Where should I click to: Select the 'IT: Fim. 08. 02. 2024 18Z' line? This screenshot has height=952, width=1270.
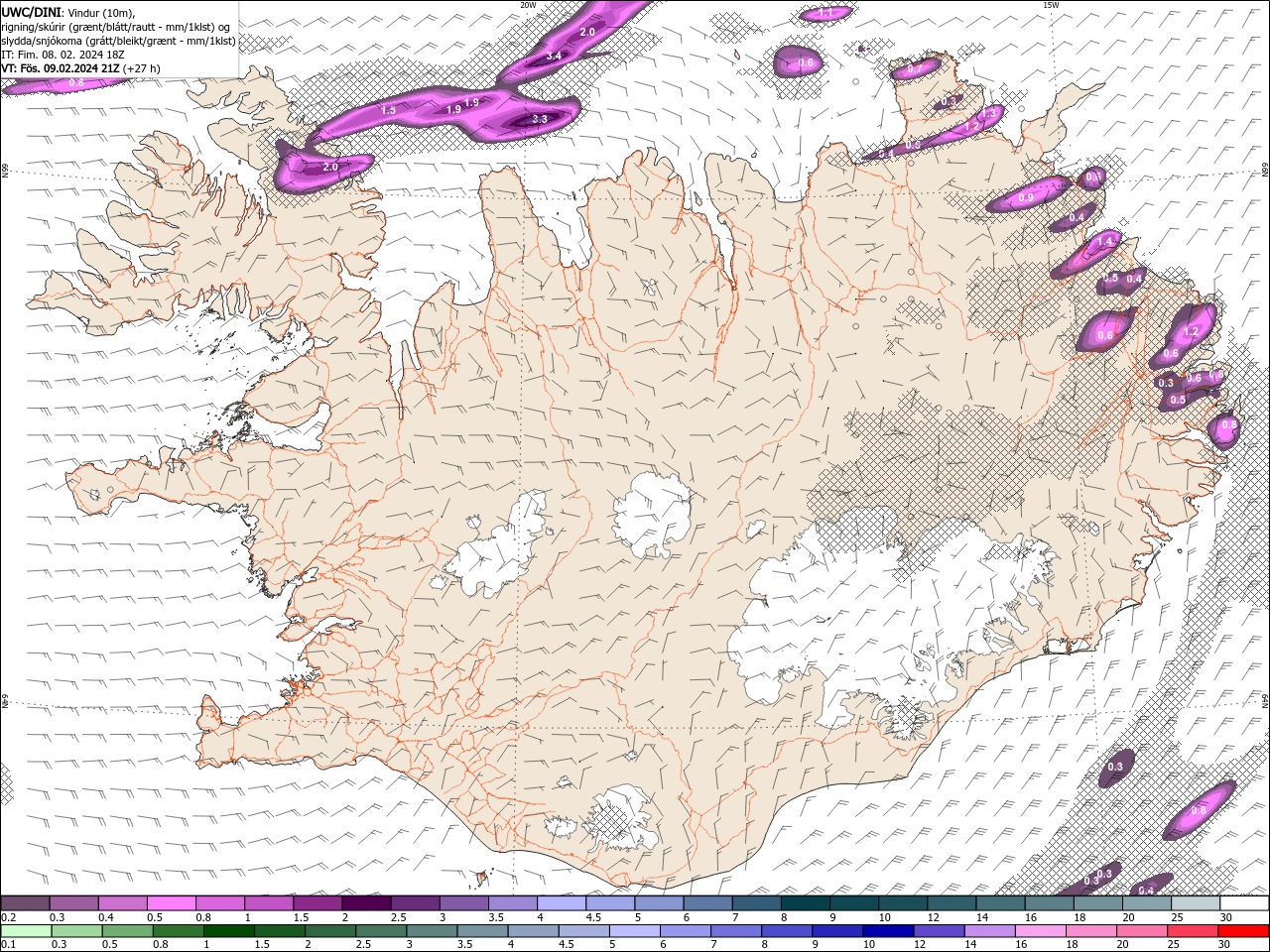coord(63,55)
